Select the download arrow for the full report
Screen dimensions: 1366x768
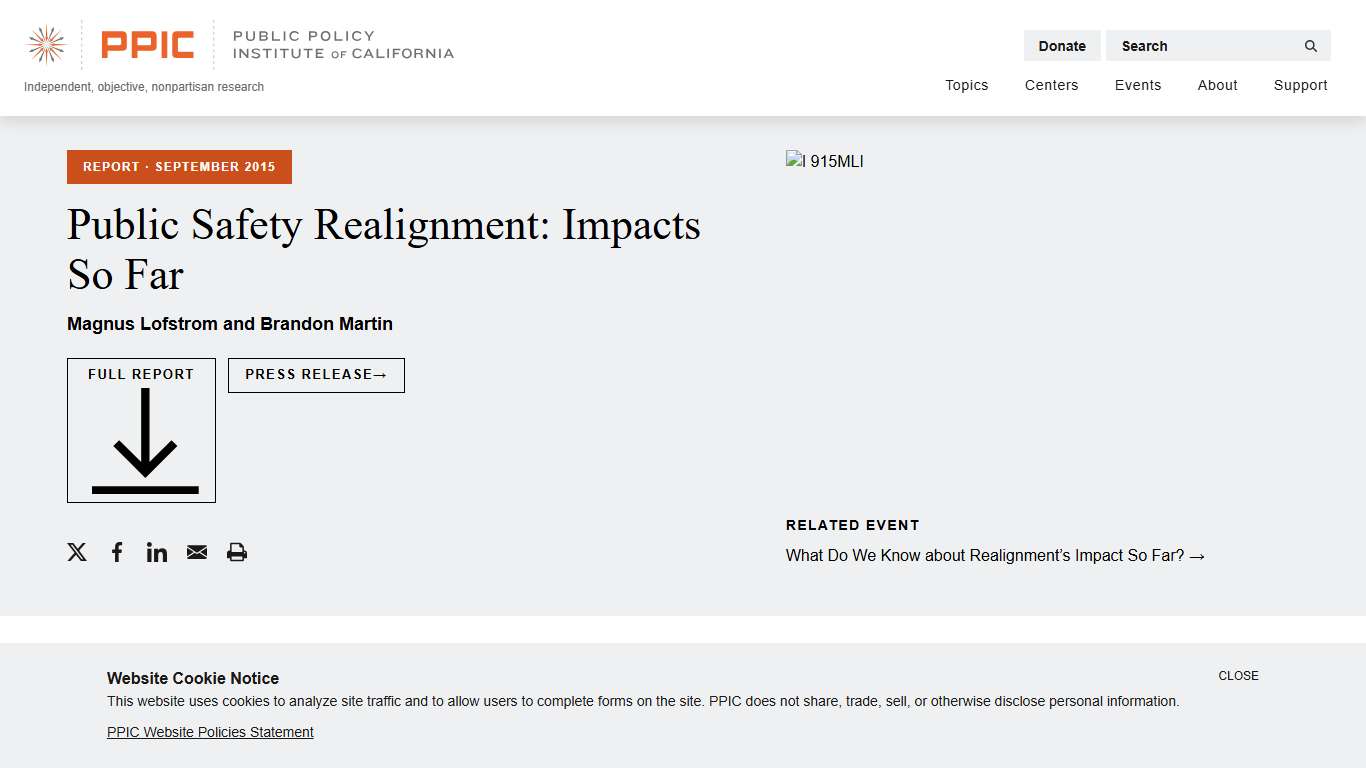pos(141,440)
